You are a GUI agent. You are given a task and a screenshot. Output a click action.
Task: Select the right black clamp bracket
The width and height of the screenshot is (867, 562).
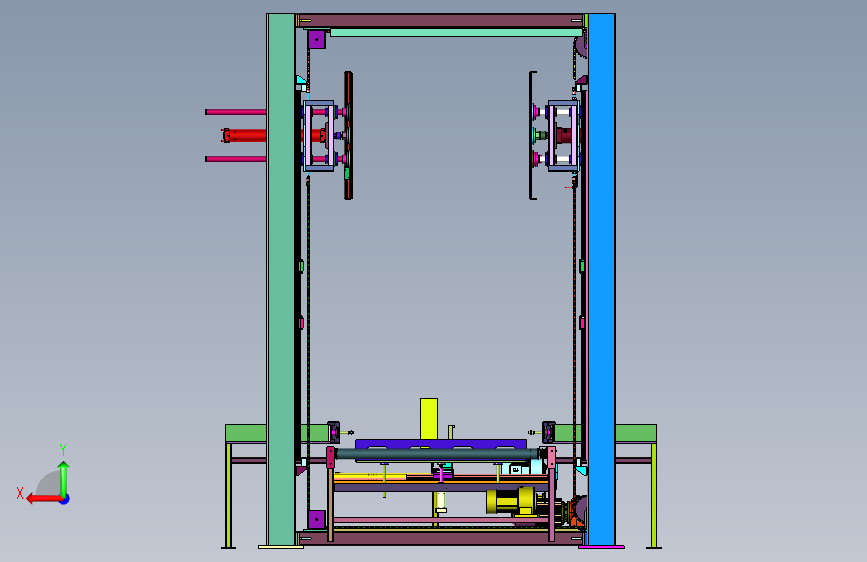pos(532,136)
